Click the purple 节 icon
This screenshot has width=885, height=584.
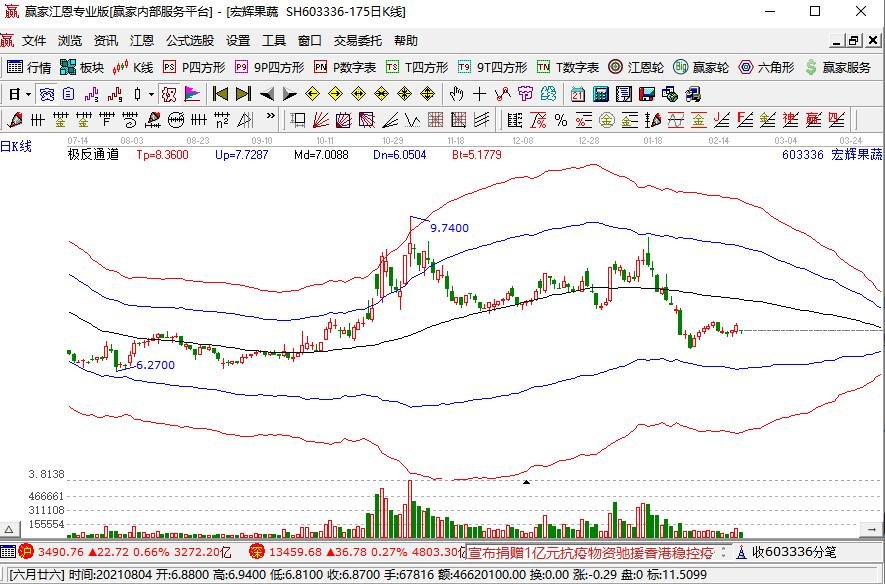525,94
